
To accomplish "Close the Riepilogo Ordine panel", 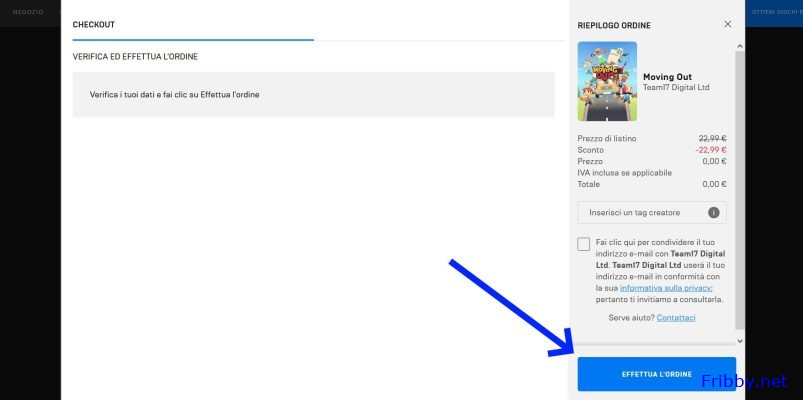I will click(727, 24).
